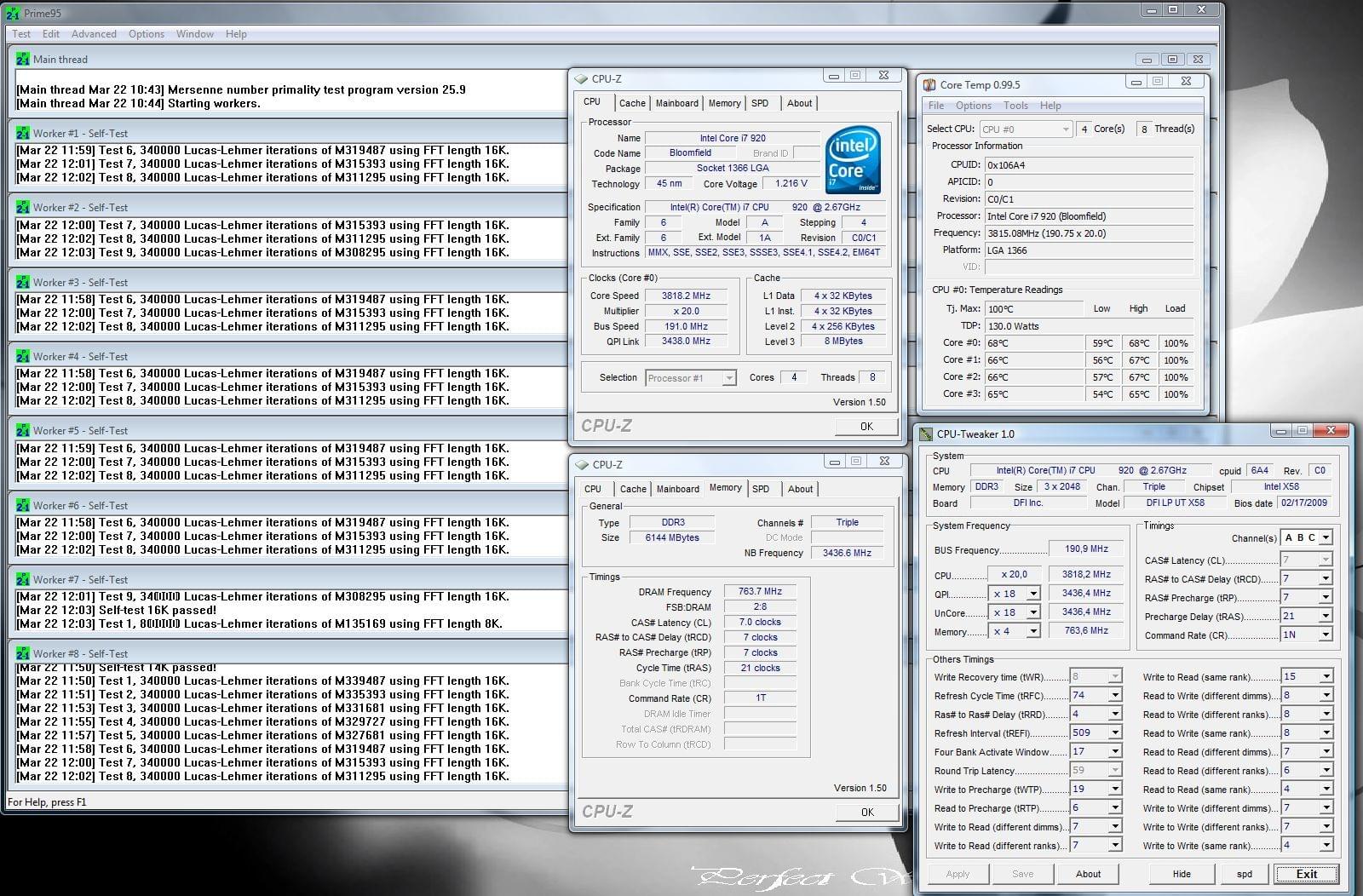
Task: Click the Worker #5 Self-Test window icon
Action: [23, 430]
